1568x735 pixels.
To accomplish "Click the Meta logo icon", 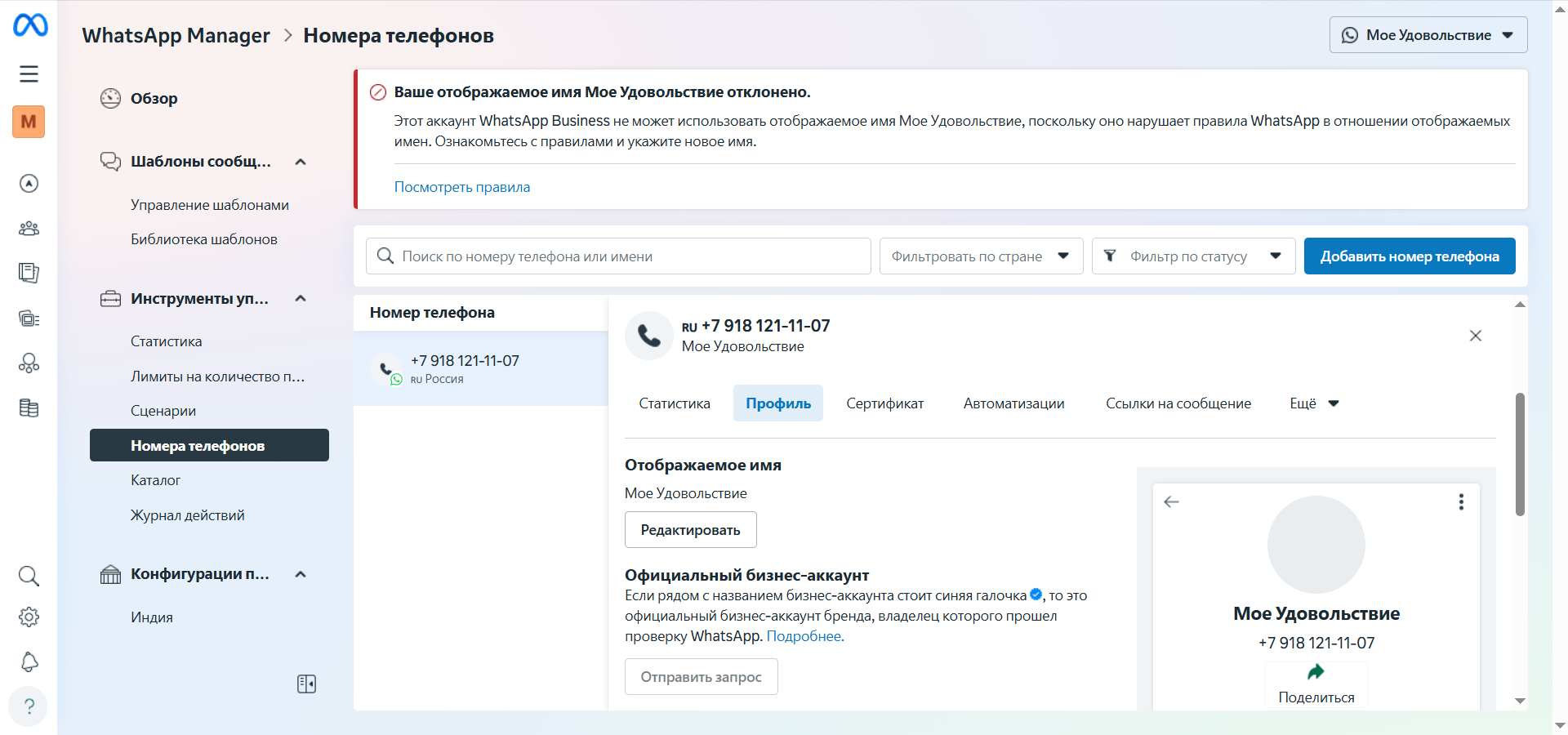I will (x=30, y=25).
